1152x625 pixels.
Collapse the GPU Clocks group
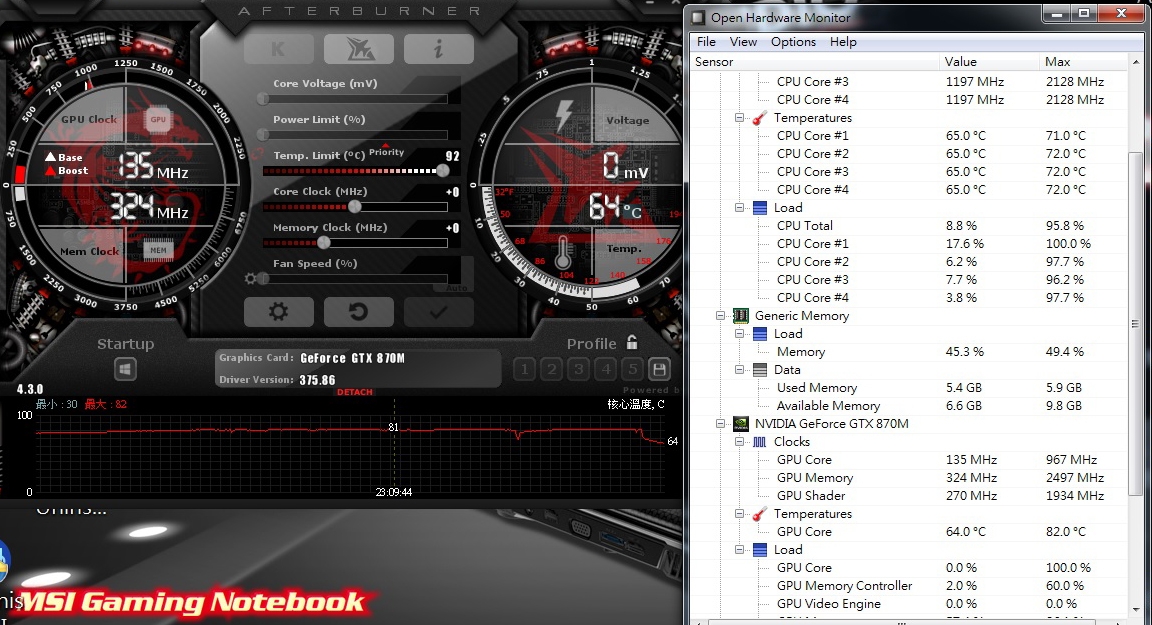739,441
